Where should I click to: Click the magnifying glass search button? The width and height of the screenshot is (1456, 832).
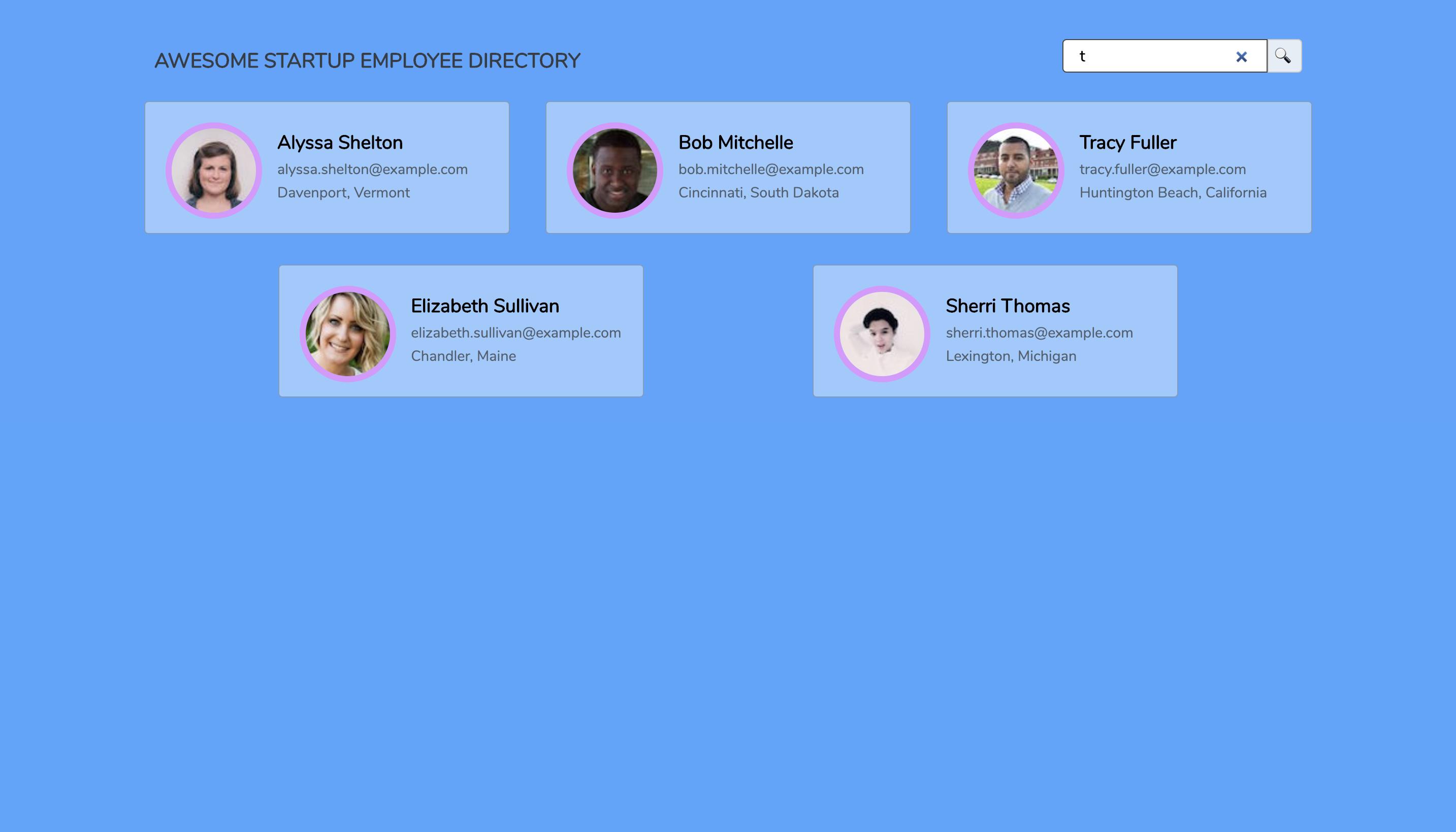pyautogui.click(x=1284, y=56)
